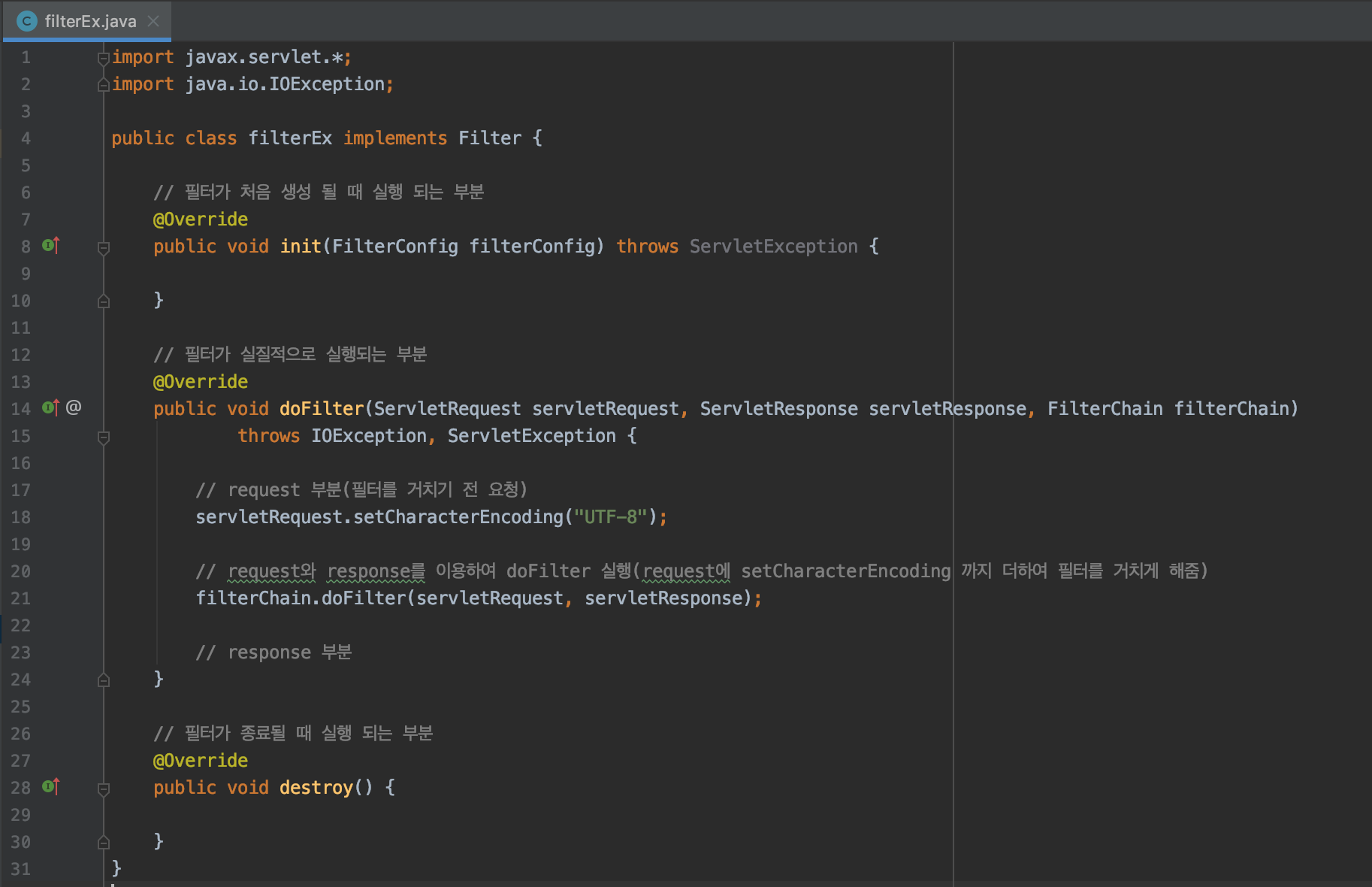
Task: Click the fold end marker on line 30
Action: tap(104, 843)
